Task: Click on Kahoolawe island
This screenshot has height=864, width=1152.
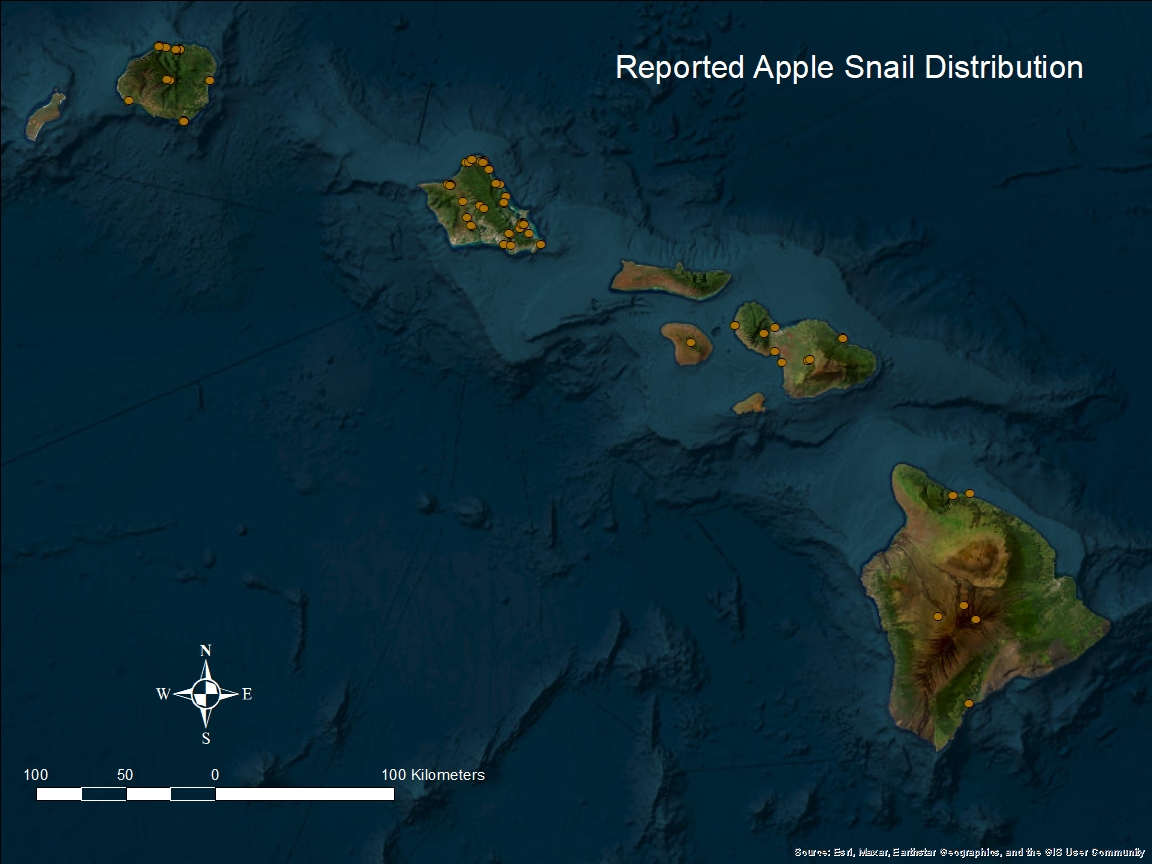Action: click(x=750, y=403)
